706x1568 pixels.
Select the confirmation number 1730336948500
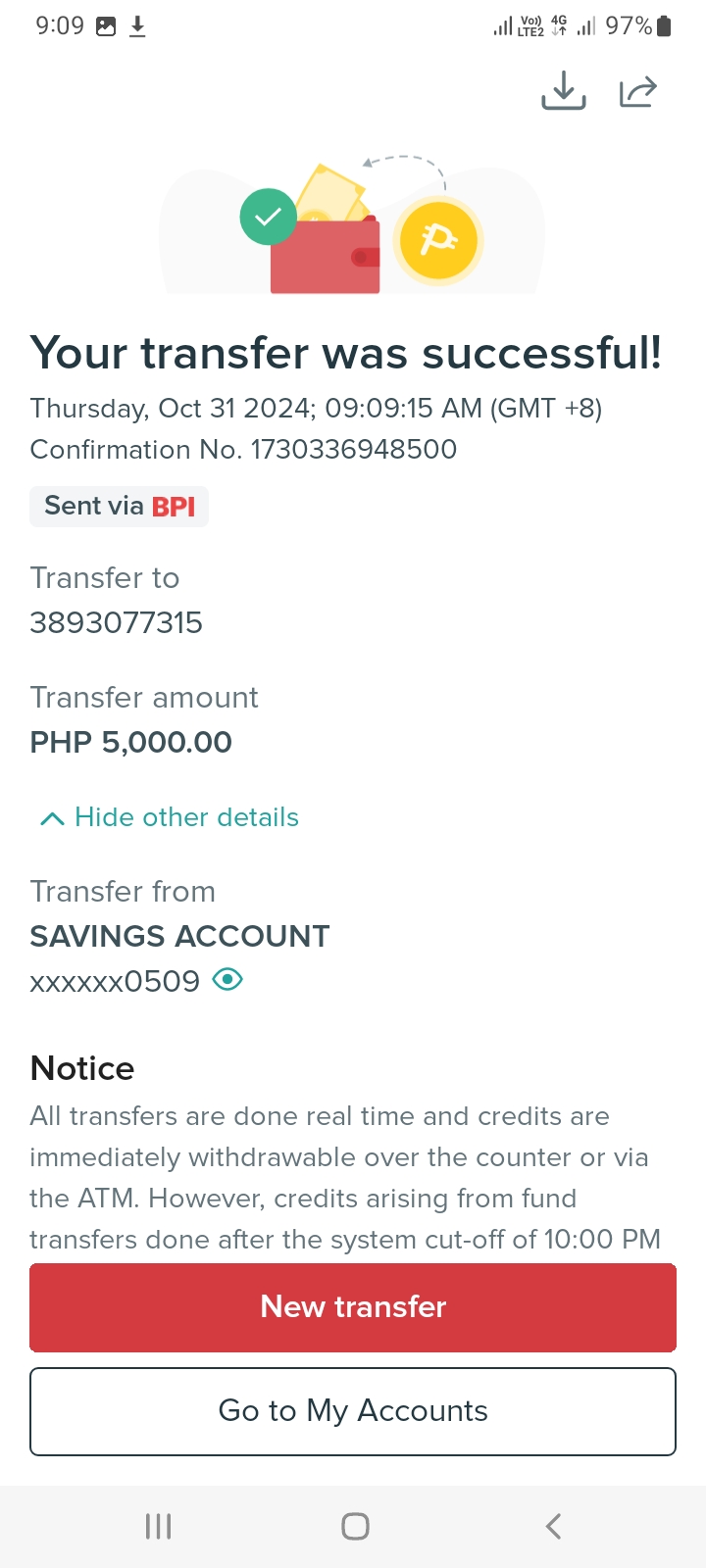point(354,450)
